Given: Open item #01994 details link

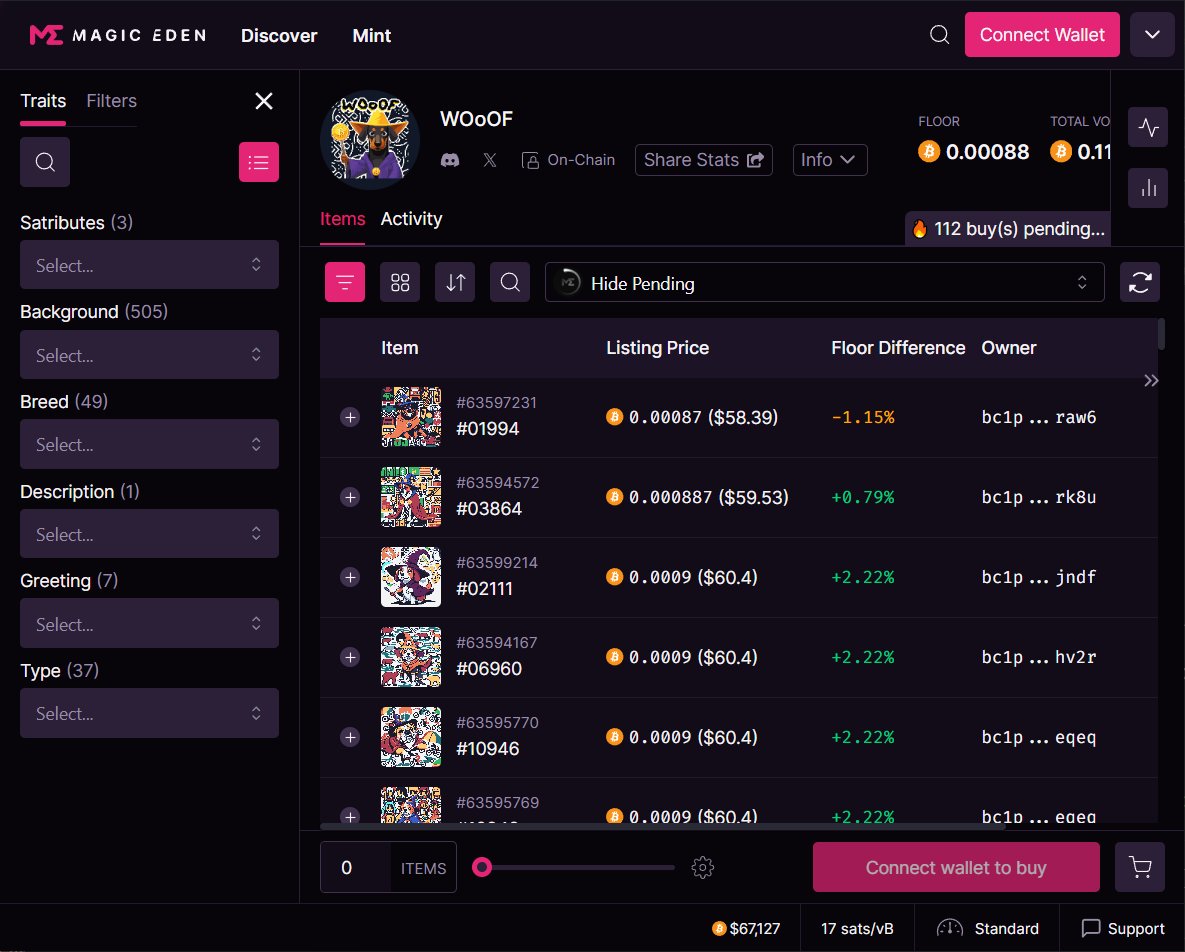Looking at the screenshot, I should point(487,428).
